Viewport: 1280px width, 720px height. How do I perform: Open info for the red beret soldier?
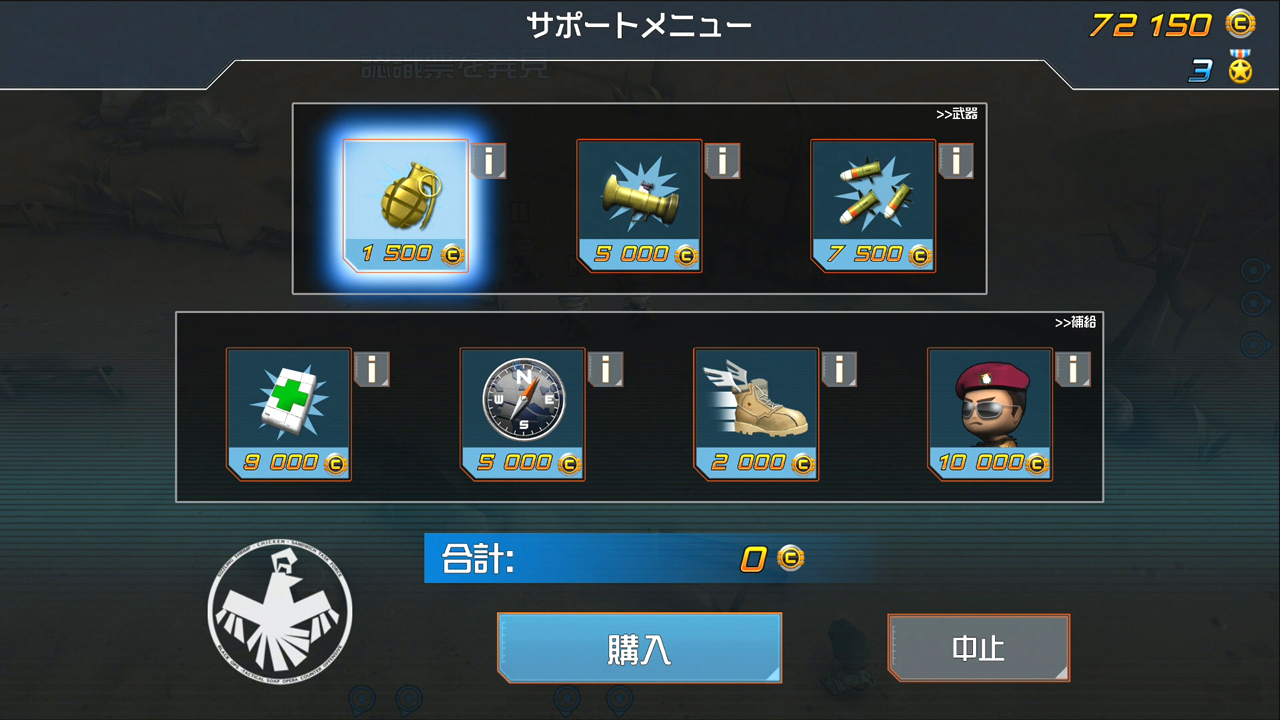tap(1073, 369)
